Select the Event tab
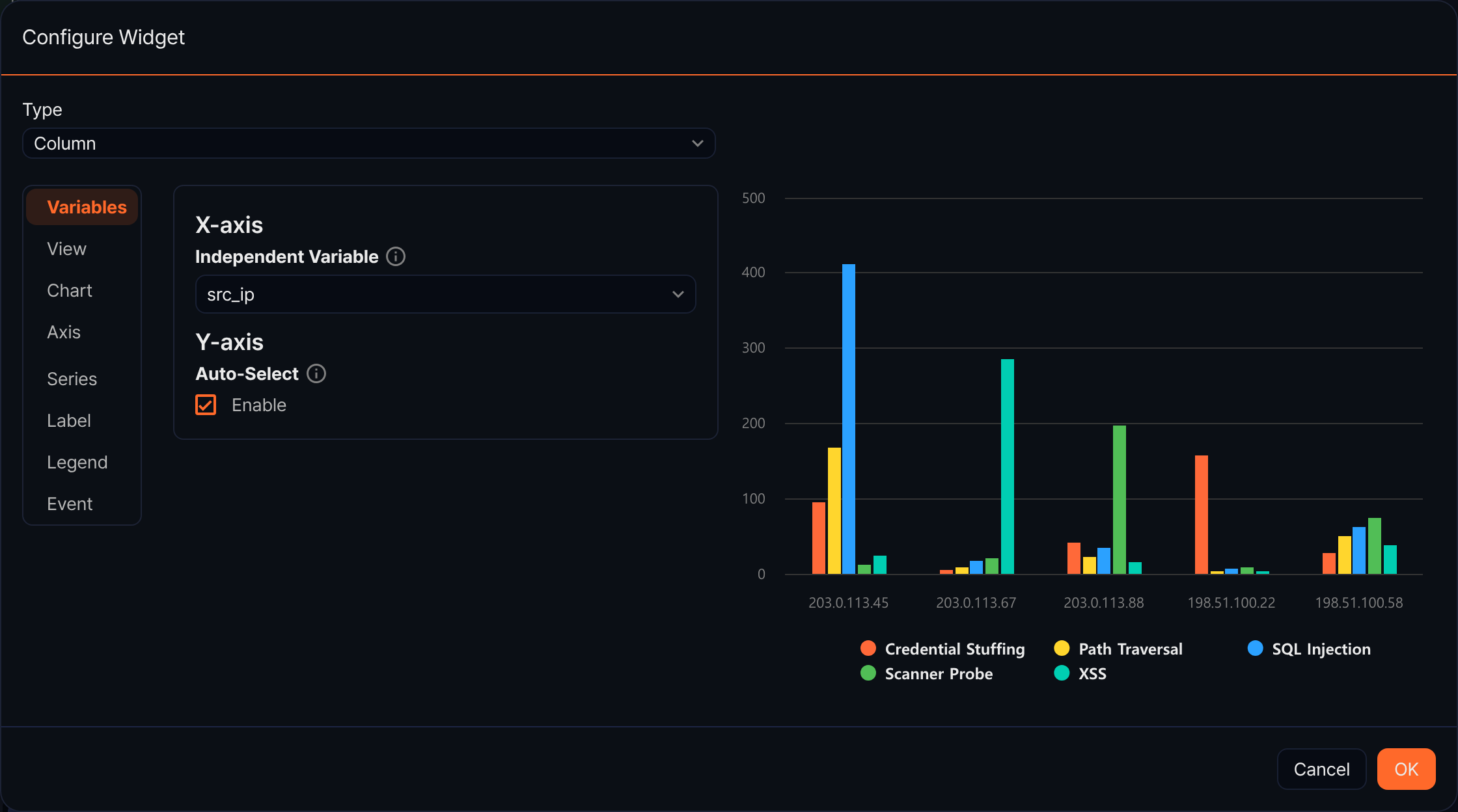Screen dimensions: 1458x812 coord(70,504)
